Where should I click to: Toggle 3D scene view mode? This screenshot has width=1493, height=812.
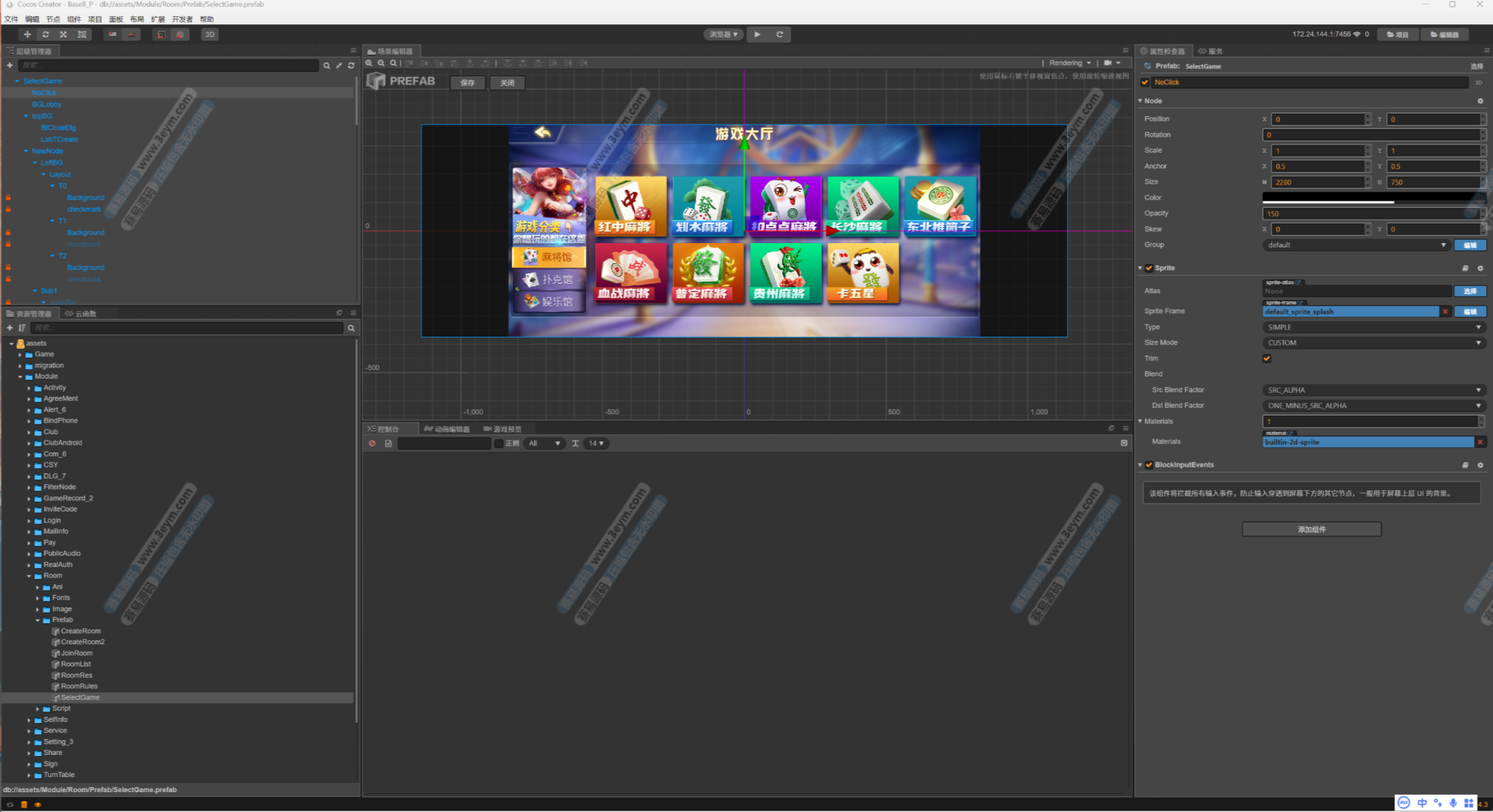click(210, 34)
